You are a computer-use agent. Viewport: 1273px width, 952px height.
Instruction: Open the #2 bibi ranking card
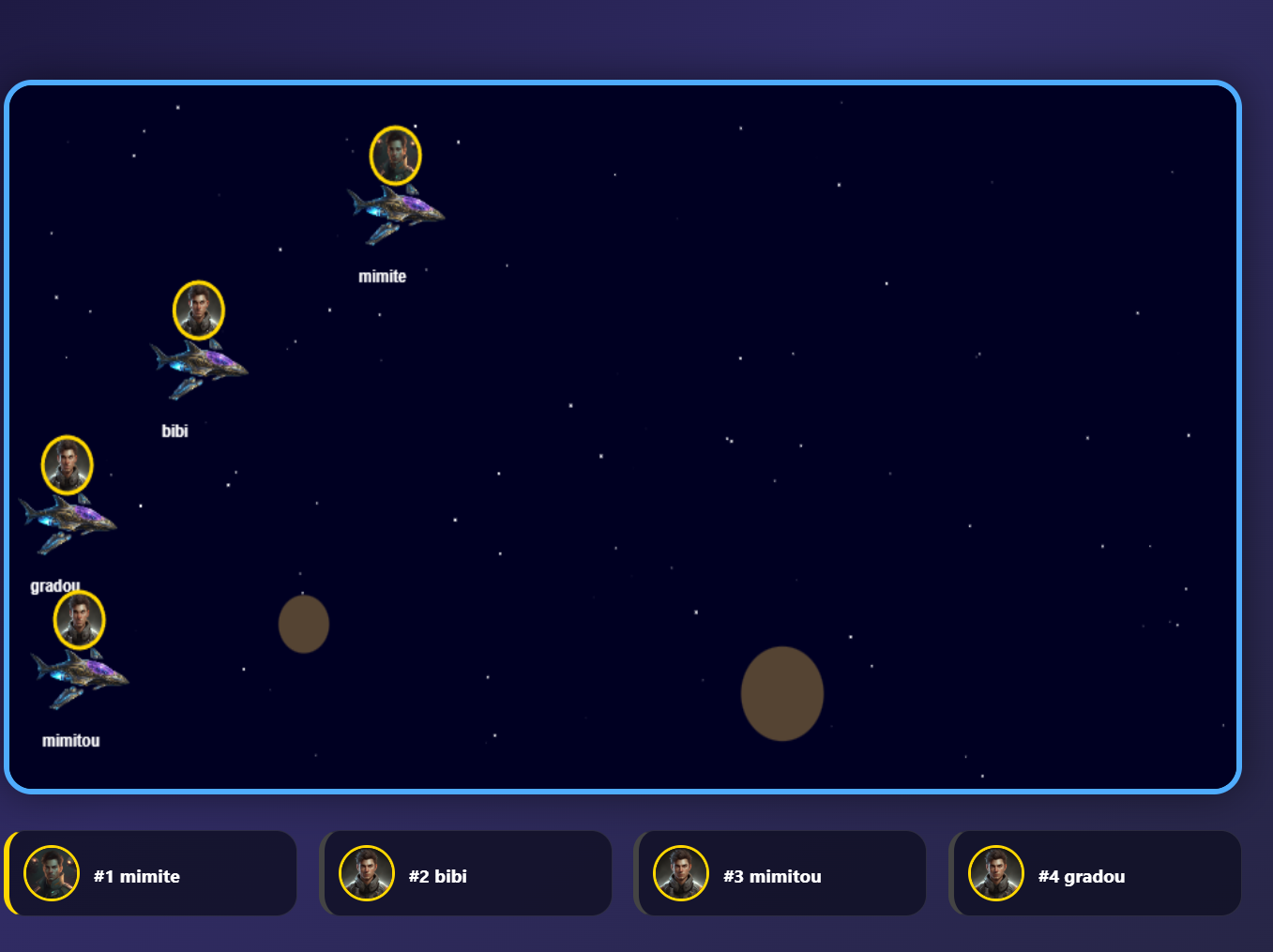click(466, 873)
